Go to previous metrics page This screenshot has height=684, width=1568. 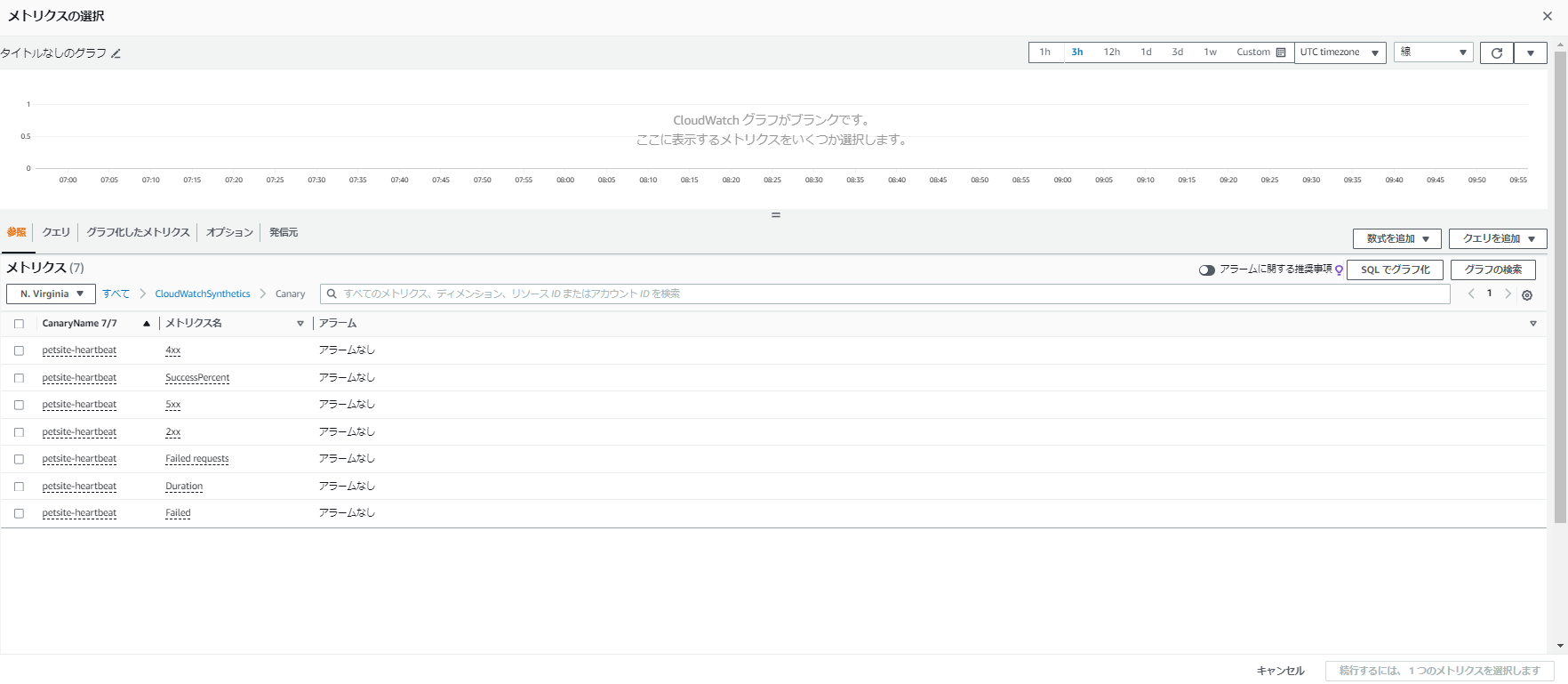pos(1471,294)
